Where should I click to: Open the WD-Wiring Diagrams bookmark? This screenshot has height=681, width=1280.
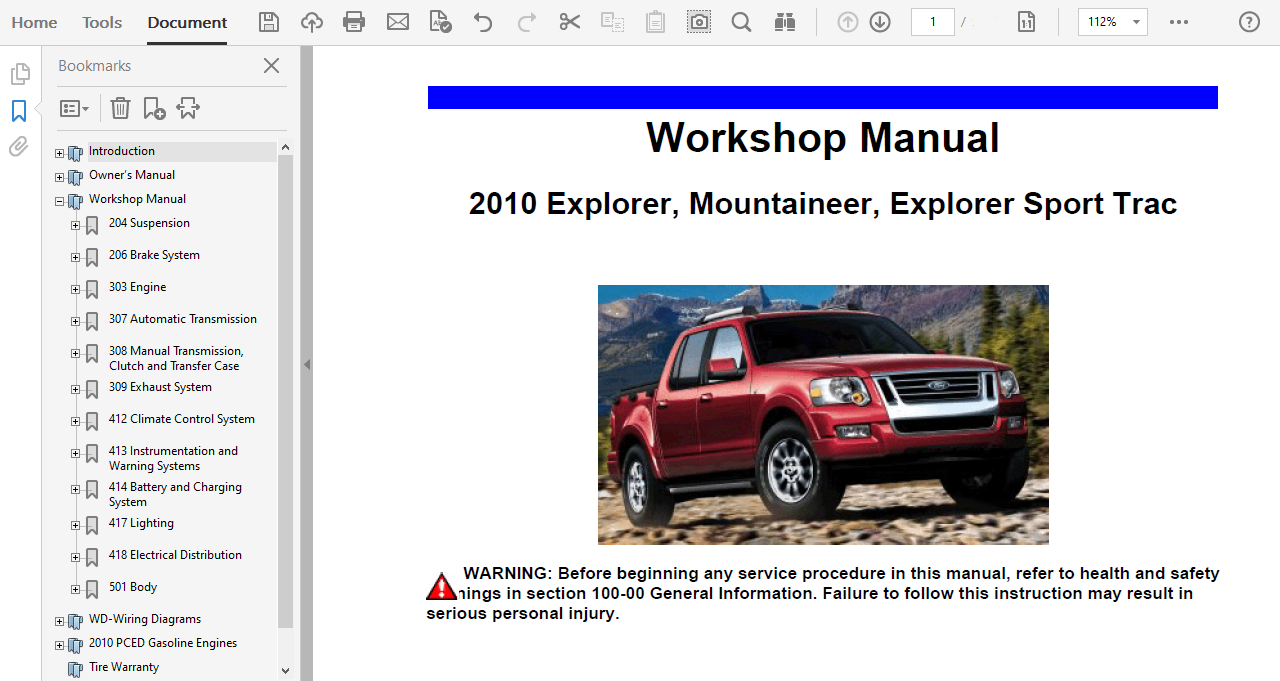[144, 619]
